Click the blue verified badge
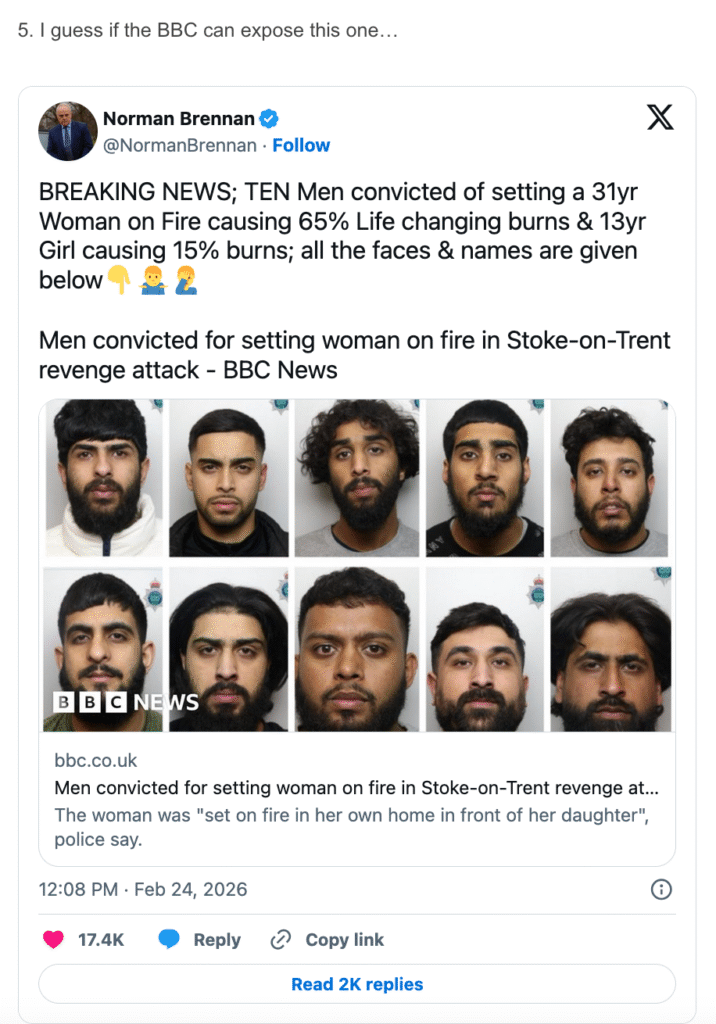 pos(269,119)
